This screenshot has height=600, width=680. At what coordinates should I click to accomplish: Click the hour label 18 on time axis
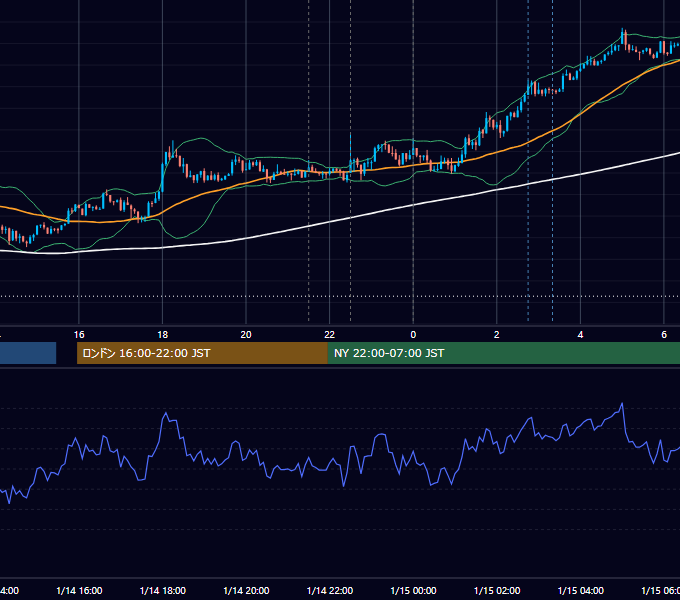[163, 335]
